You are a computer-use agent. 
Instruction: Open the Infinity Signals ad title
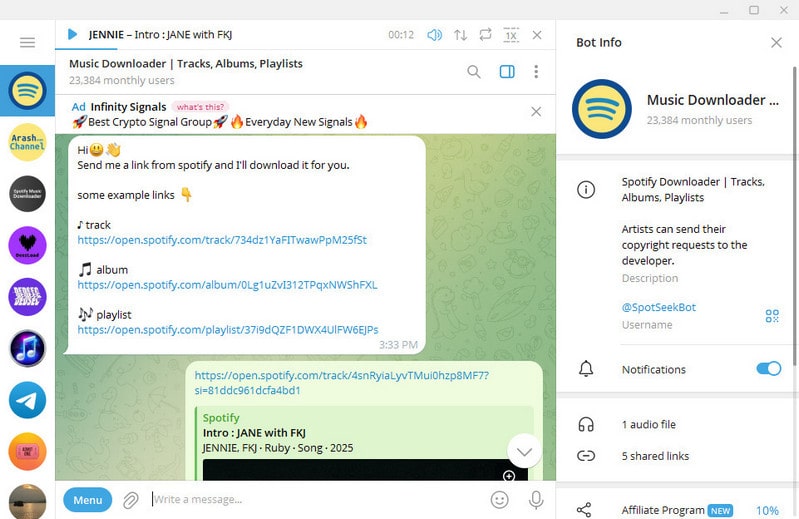(128, 107)
